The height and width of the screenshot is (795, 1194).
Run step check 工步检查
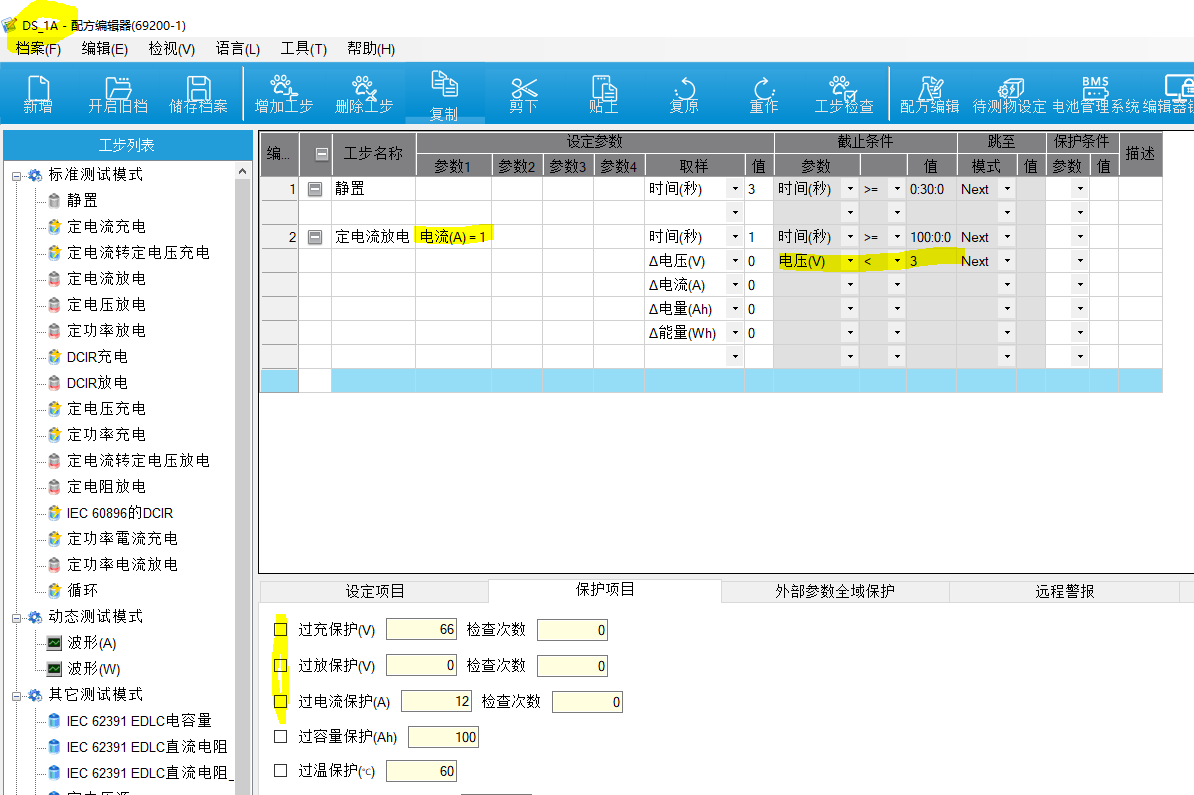844,94
